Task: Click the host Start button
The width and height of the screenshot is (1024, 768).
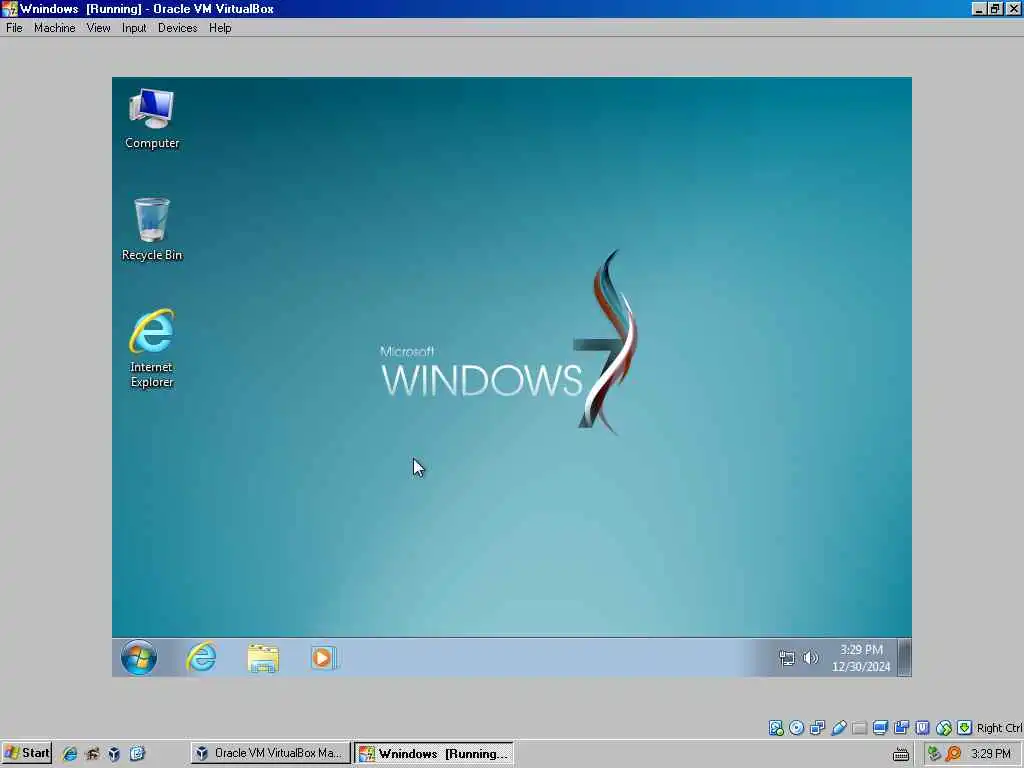Action: tap(27, 753)
